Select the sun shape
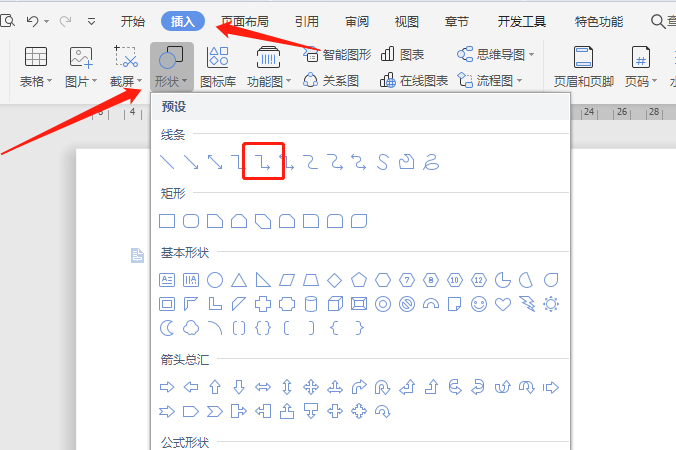 pyautogui.click(x=551, y=304)
